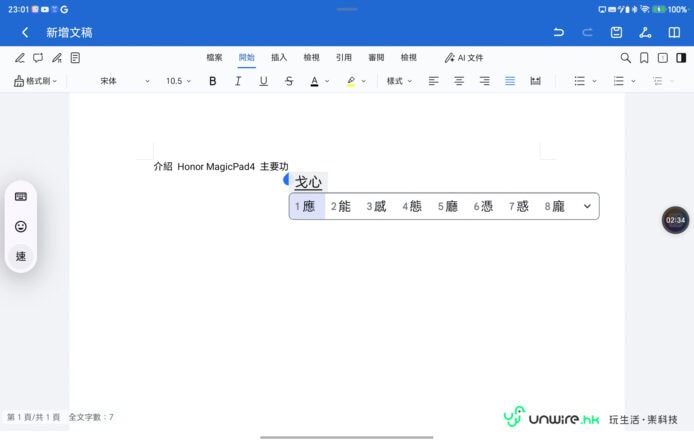
Task: Tap the 速 input method button
Action: [21, 256]
